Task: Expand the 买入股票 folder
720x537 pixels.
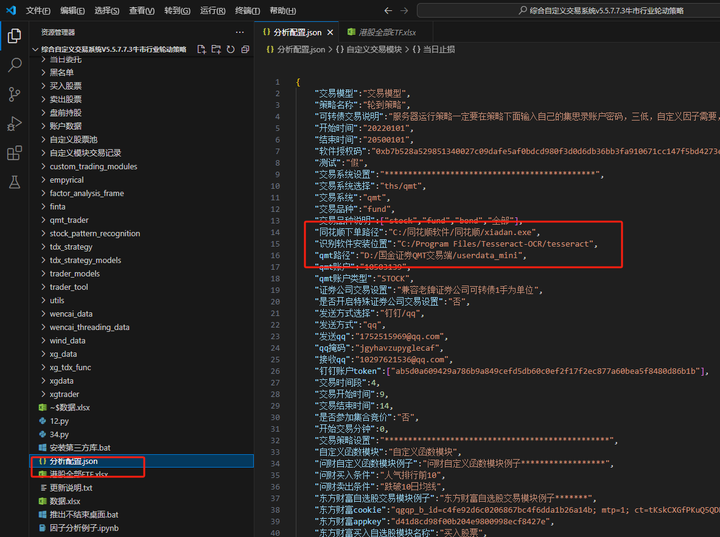Action: click(66, 85)
